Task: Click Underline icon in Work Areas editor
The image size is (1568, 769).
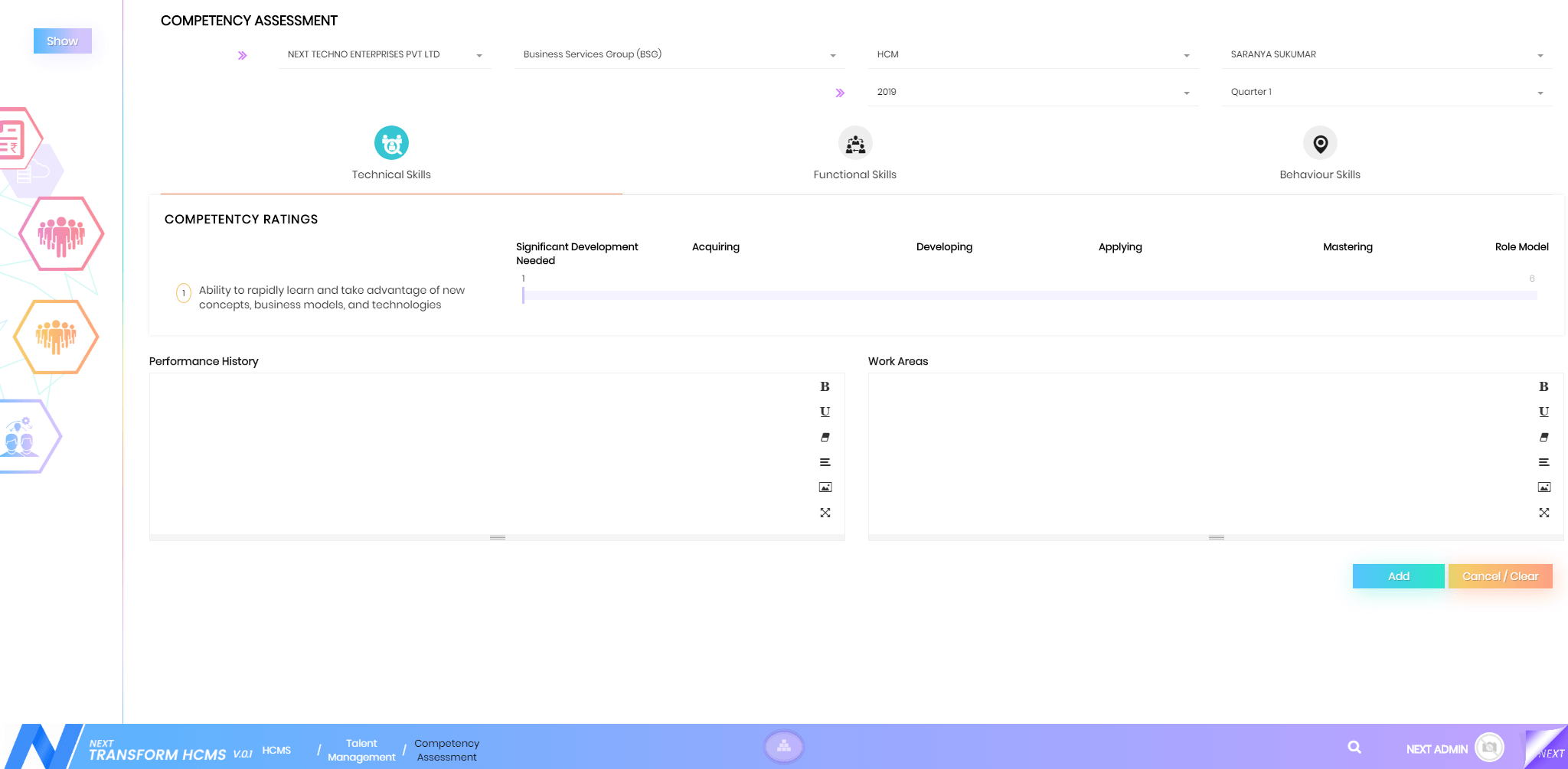Action: click(1543, 412)
